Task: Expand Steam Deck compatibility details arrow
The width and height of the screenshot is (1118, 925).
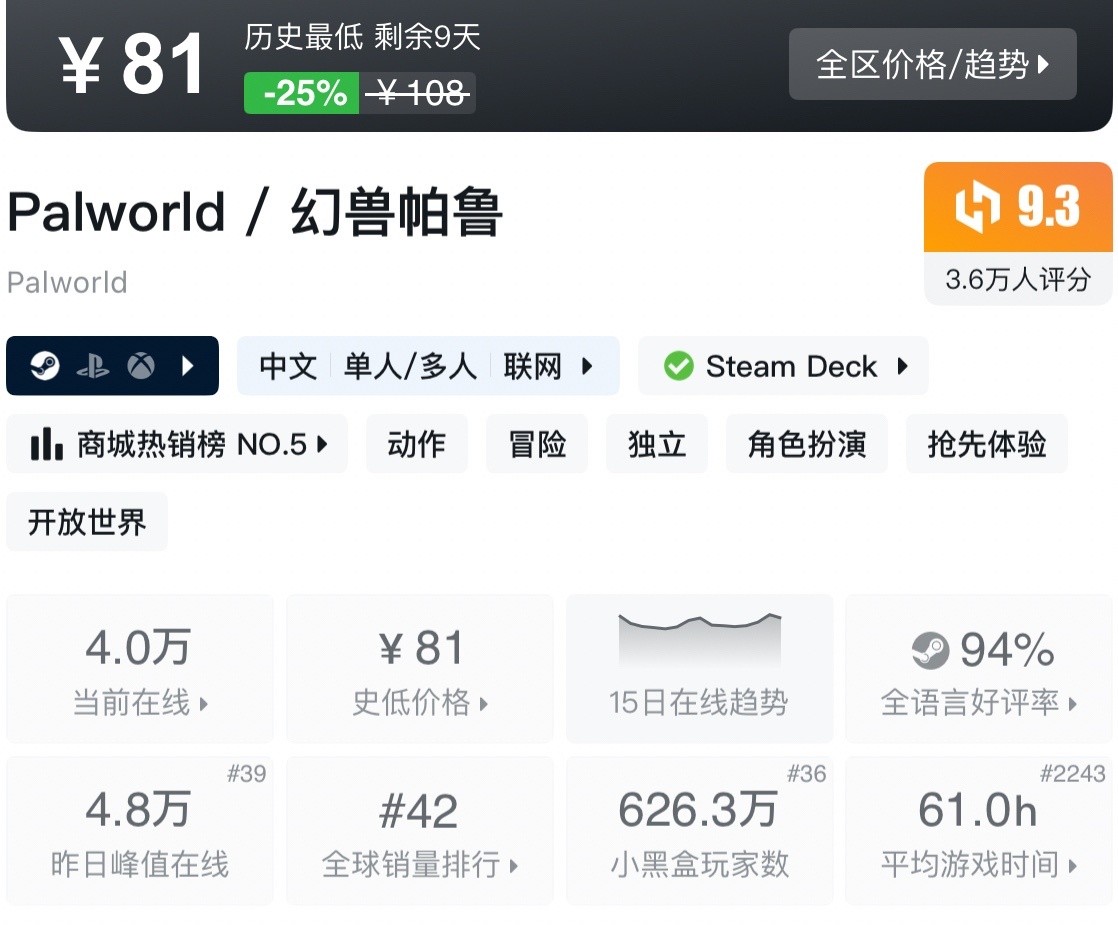Action: (903, 366)
